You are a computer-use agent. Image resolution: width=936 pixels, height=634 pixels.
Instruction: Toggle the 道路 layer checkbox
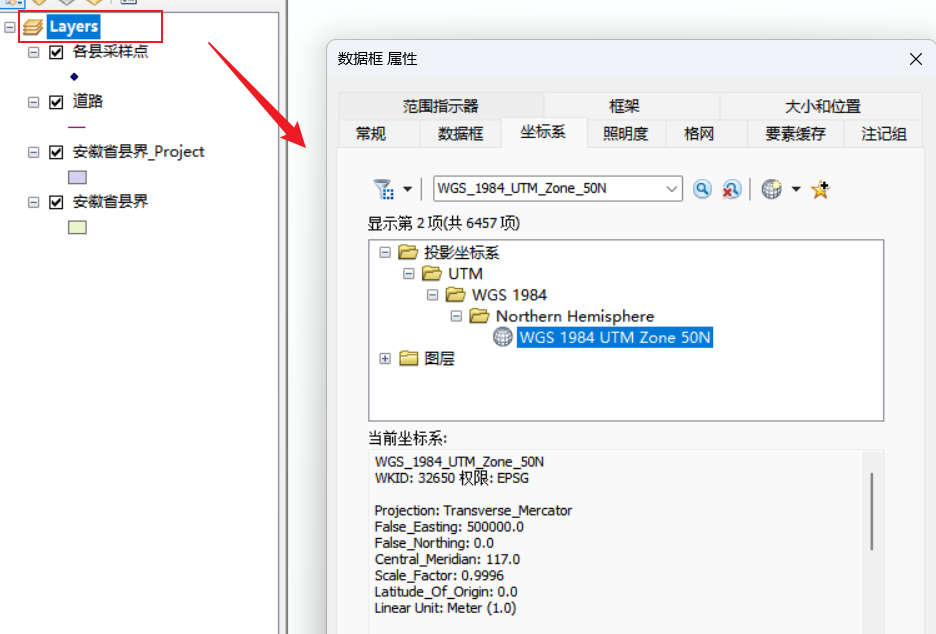(56, 102)
